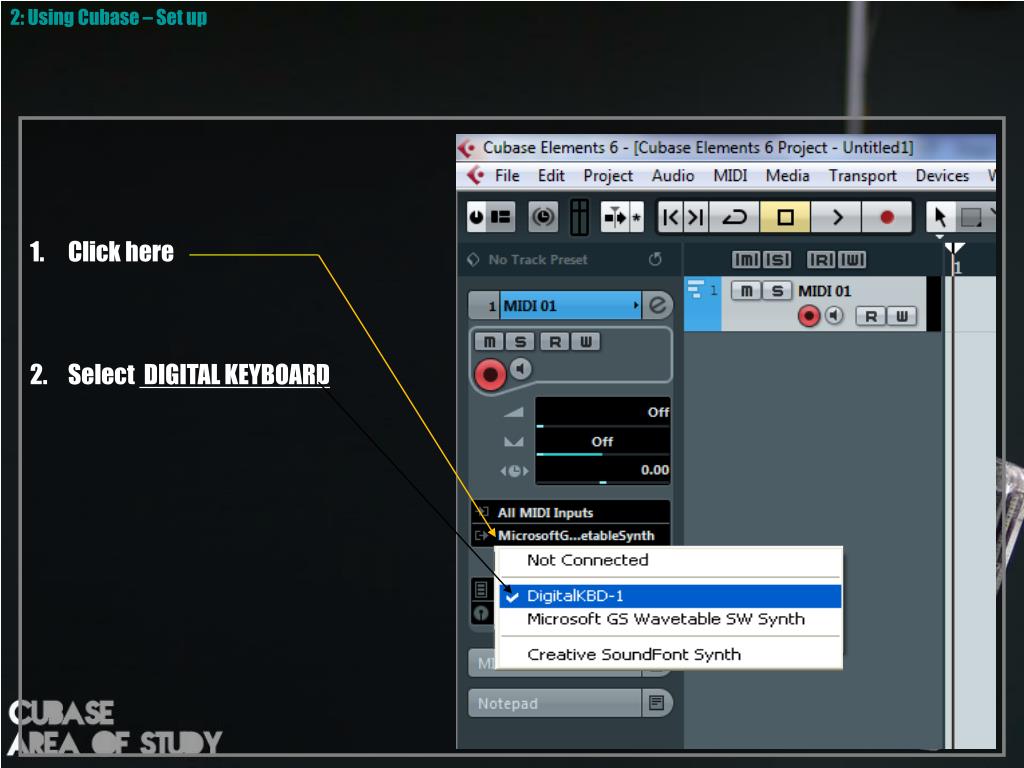Record-enable MIDI 01 in the track list

pos(808,316)
